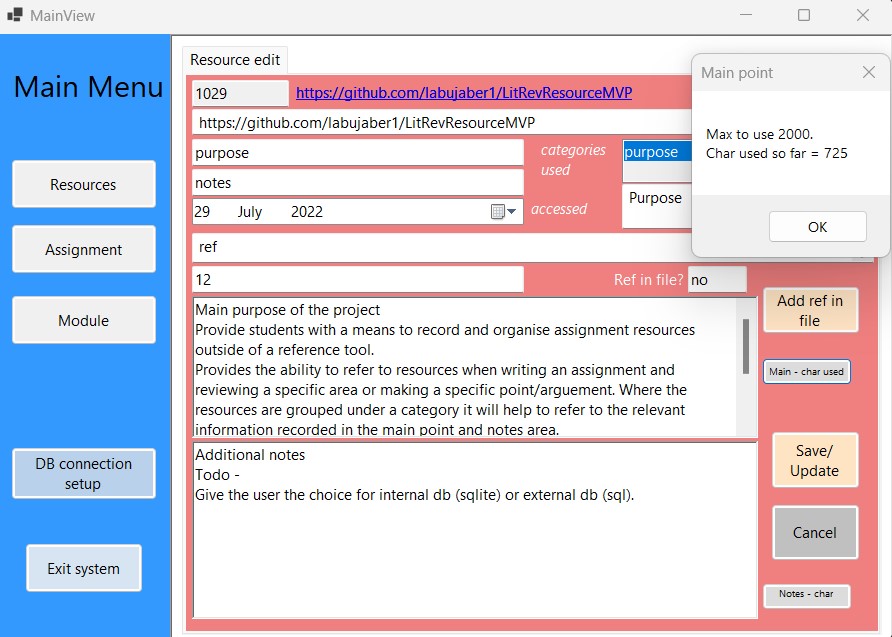
Task: Click the Ref in file field showing "no"
Action: [x=717, y=280]
